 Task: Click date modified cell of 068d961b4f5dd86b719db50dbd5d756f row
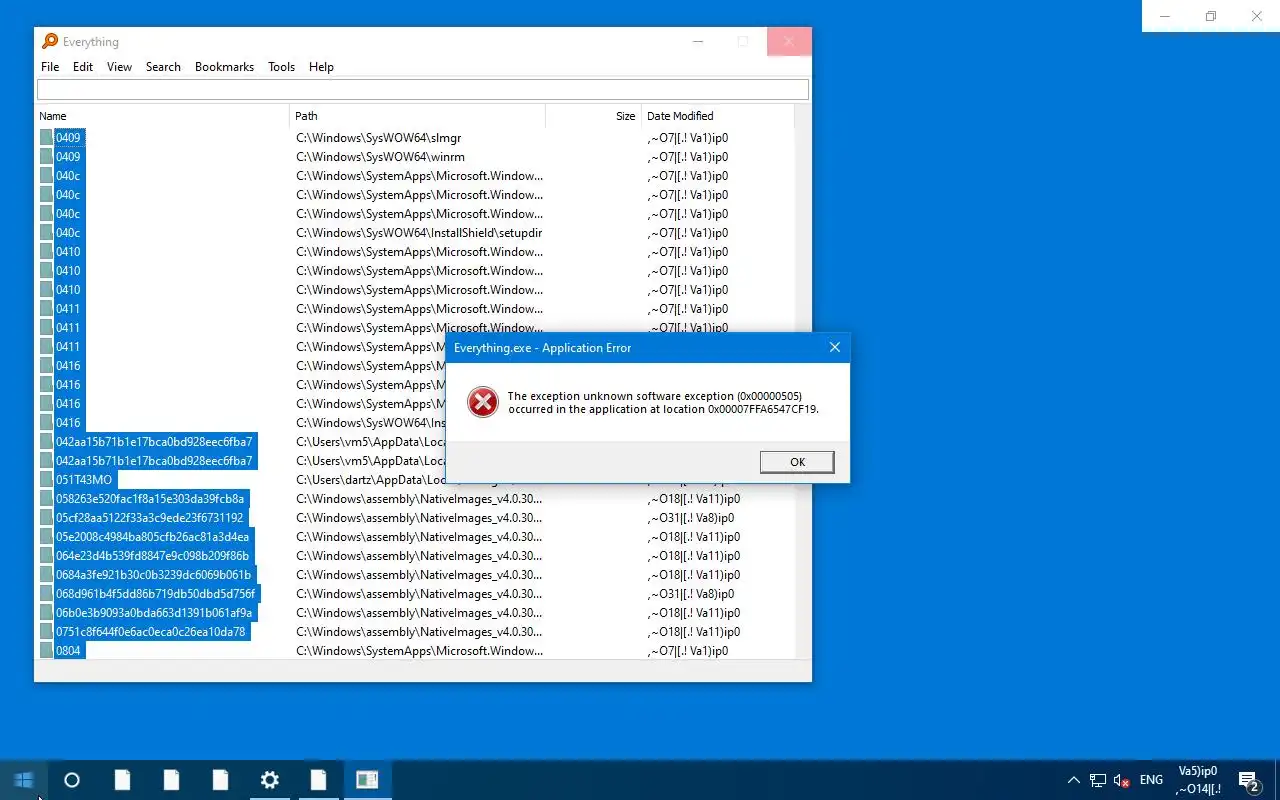(x=691, y=594)
